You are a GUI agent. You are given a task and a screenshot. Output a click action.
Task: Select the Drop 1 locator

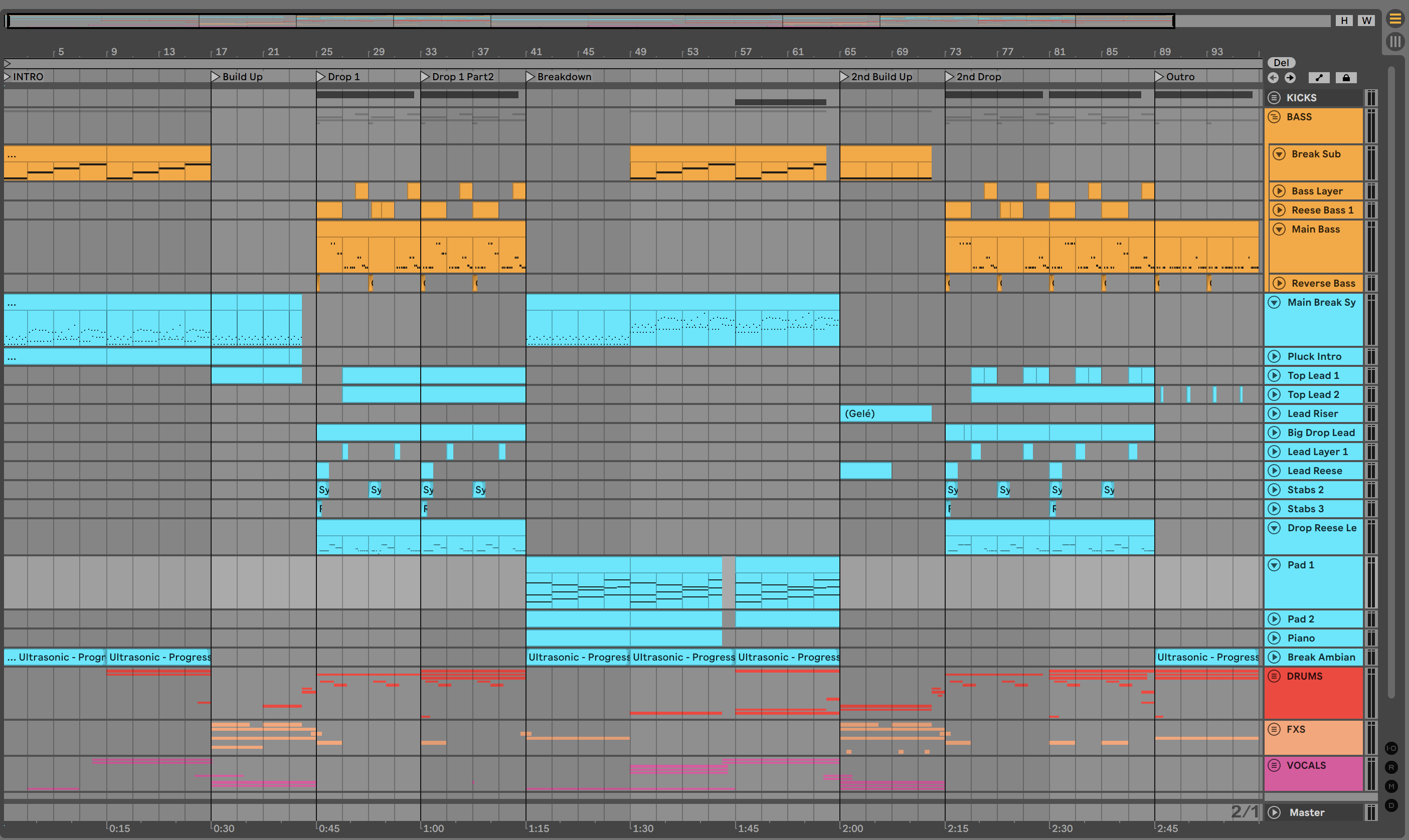[x=338, y=76]
